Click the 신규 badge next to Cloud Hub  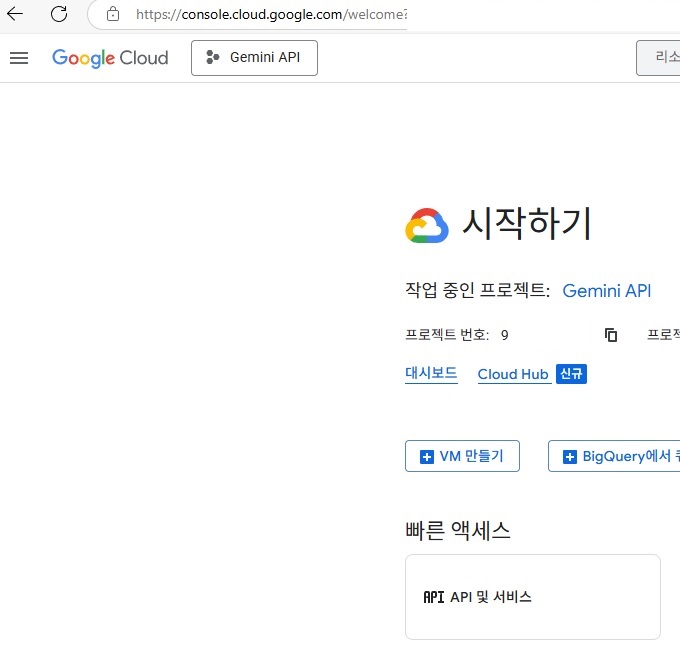click(x=571, y=374)
